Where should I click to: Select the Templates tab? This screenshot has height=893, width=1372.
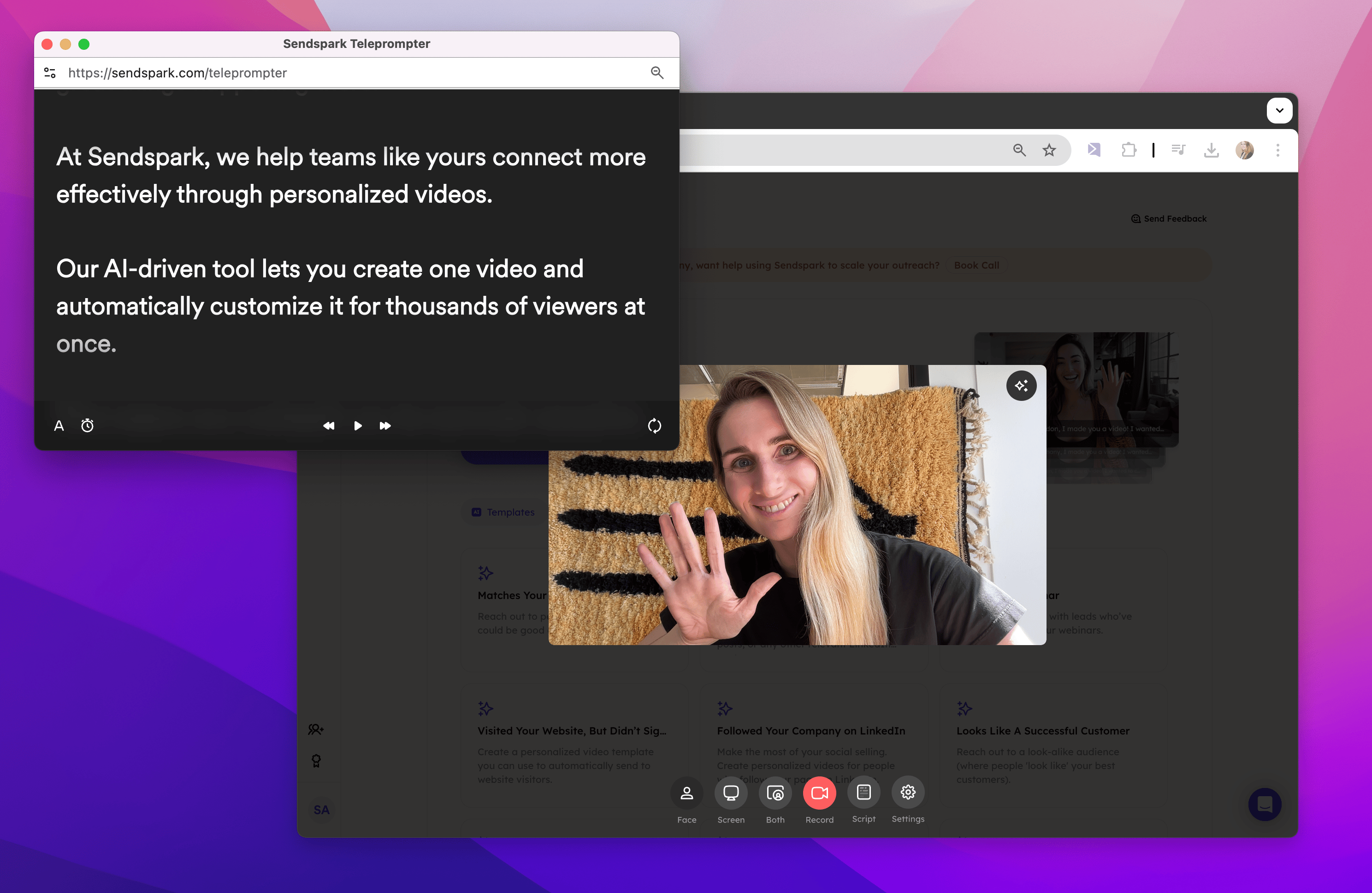click(503, 512)
